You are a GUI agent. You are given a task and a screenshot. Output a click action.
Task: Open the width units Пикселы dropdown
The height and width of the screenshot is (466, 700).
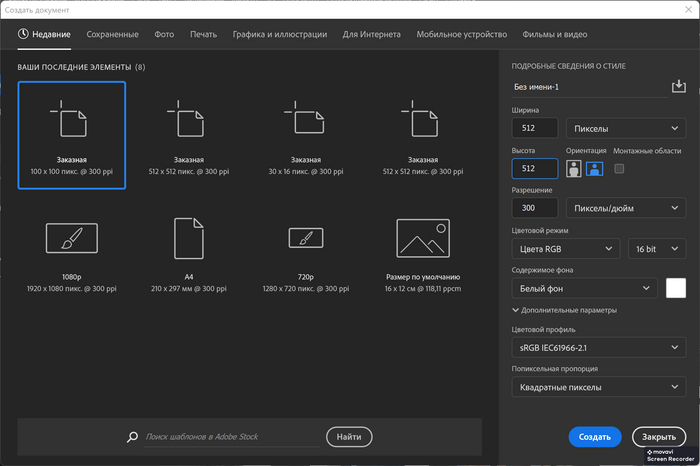click(x=625, y=129)
